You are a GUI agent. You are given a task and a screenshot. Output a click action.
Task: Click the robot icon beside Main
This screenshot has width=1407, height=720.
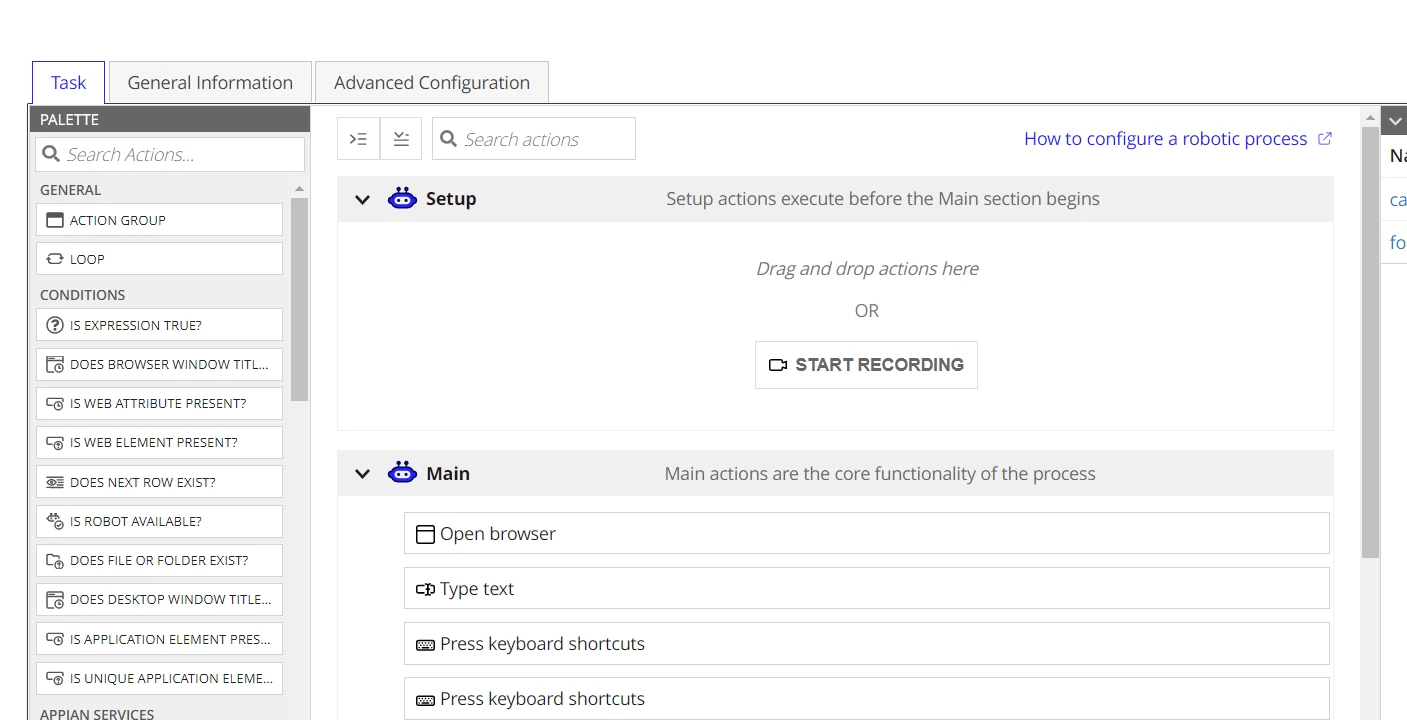click(x=402, y=473)
